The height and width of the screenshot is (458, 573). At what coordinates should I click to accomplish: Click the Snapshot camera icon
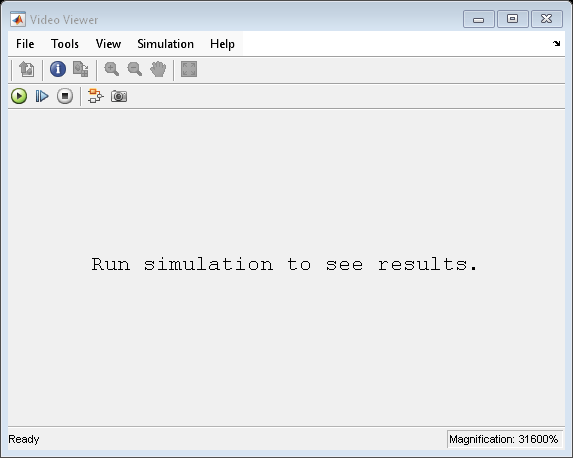(119, 96)
